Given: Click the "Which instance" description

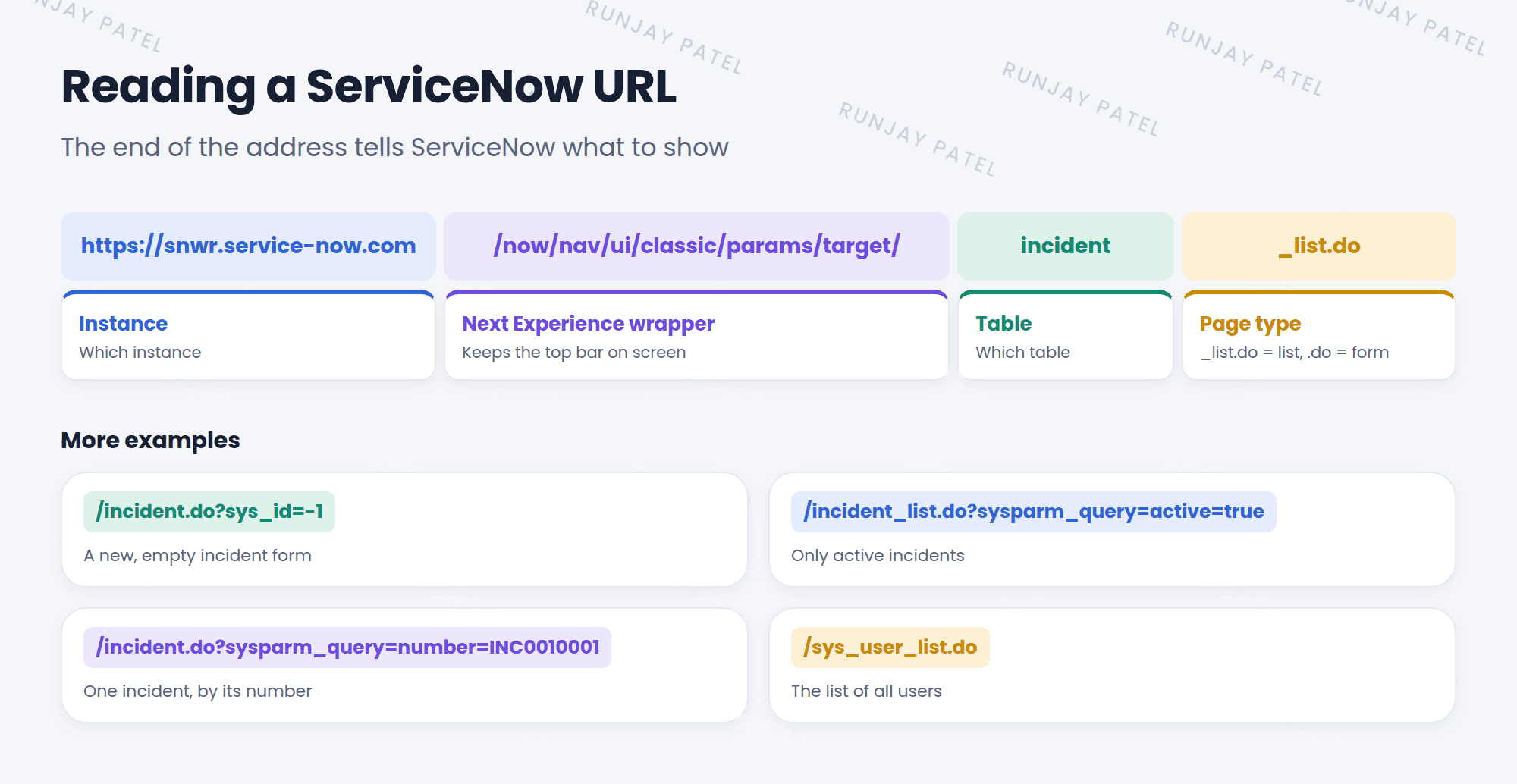Looking at the screenshot, I should [x=140, y=353].
